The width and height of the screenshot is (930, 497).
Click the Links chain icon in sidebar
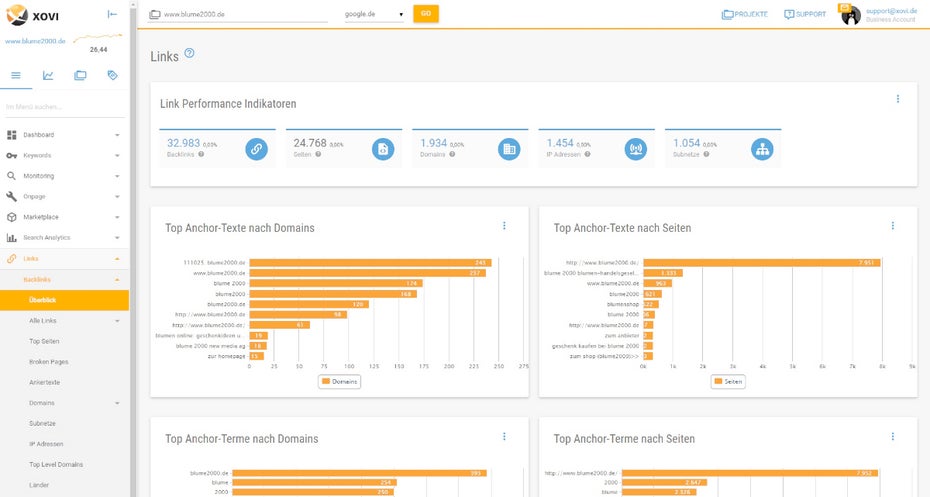(x=11, y=259)
